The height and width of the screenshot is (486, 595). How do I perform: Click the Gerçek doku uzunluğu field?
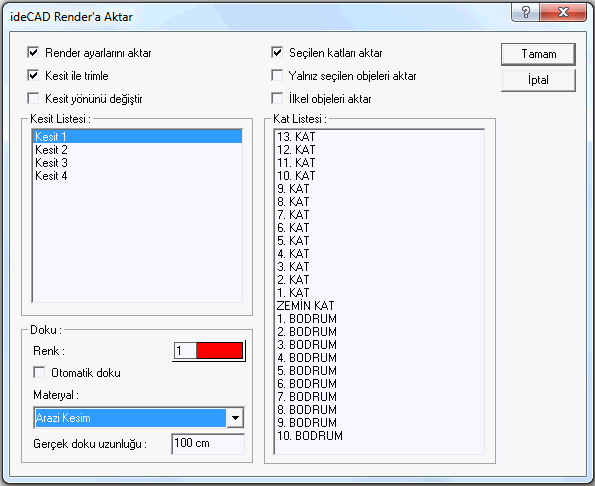[208, 444]
